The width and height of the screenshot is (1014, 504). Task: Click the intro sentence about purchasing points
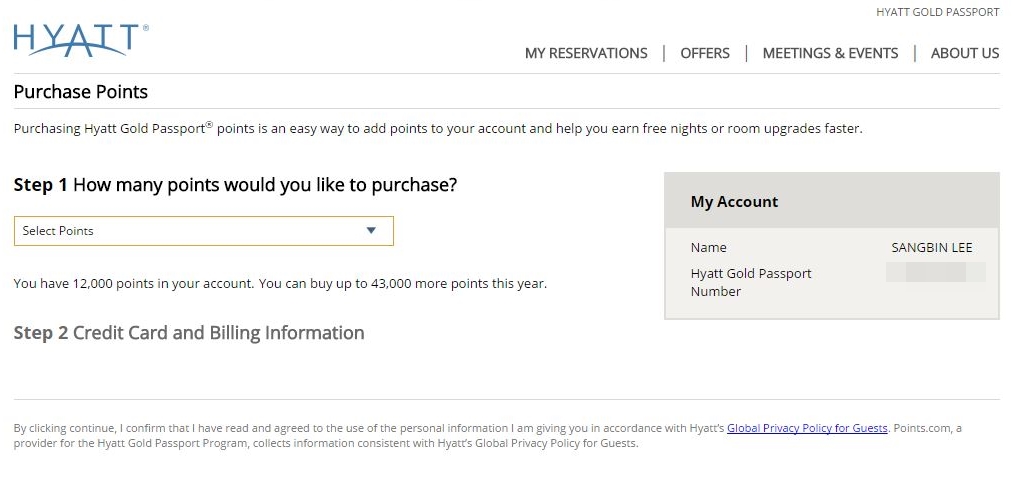(438, 128)
